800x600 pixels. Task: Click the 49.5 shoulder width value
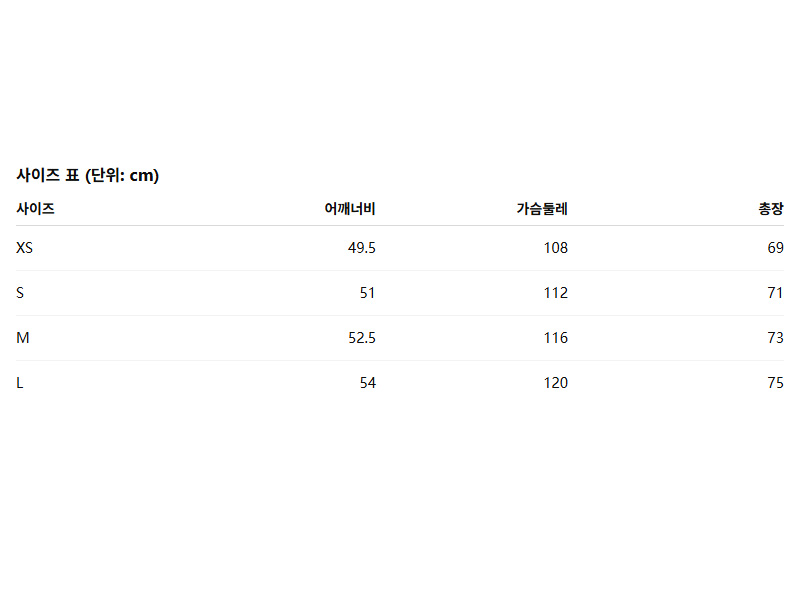pyautogui.click(x=362, y=248)
